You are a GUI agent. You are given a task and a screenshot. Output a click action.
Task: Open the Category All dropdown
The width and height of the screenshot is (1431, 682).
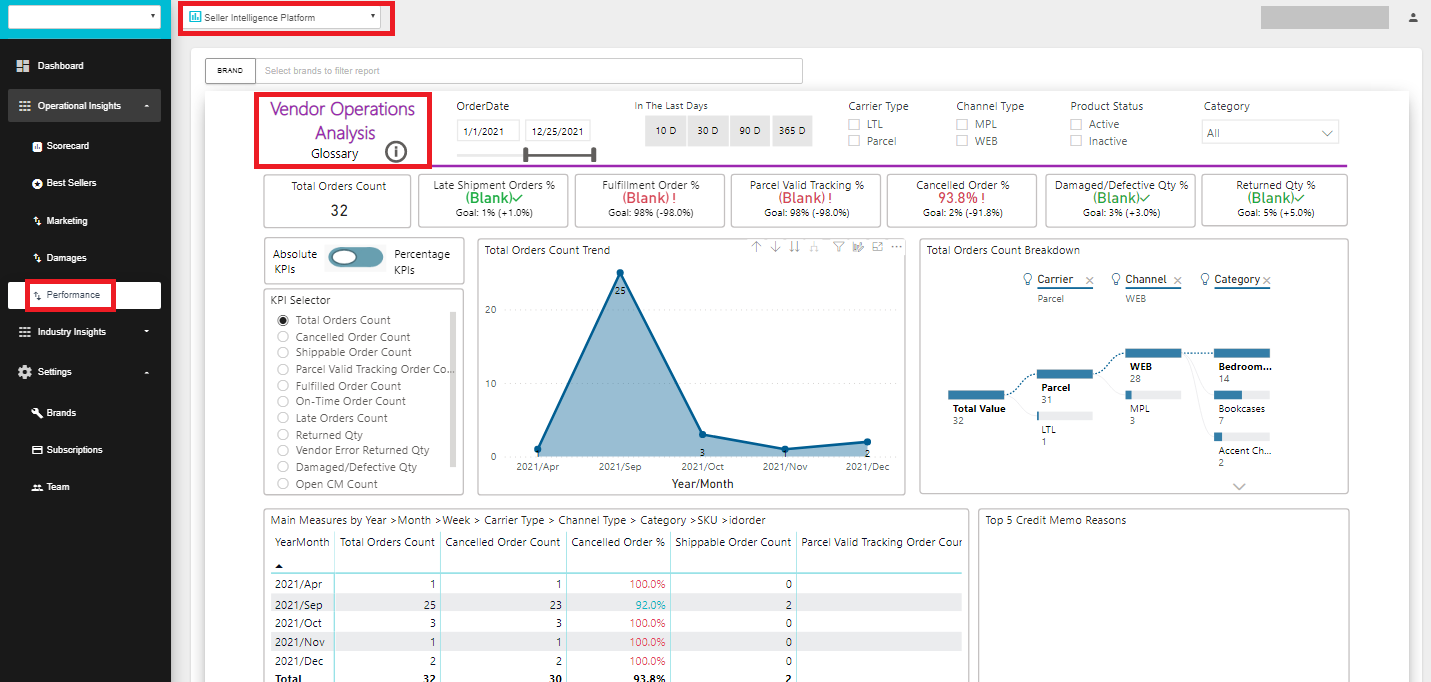1270,132
